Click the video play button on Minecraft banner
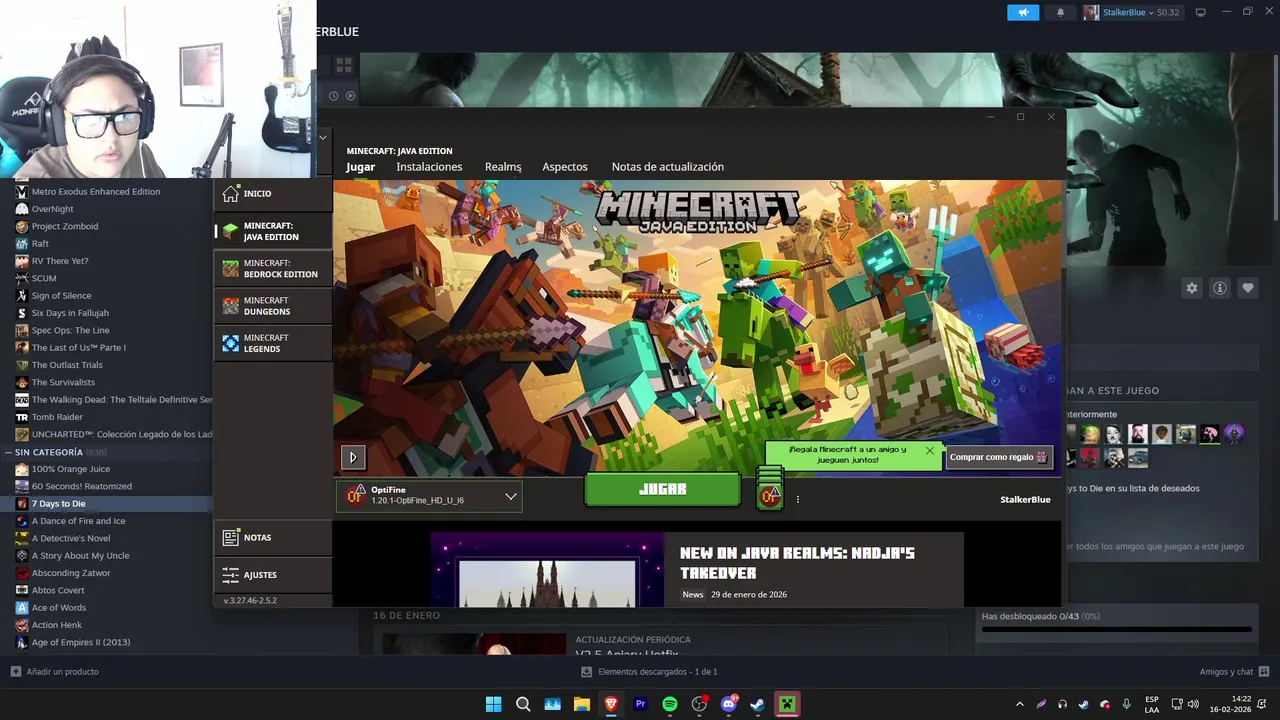1280x720 pixels. pos(353,457)
